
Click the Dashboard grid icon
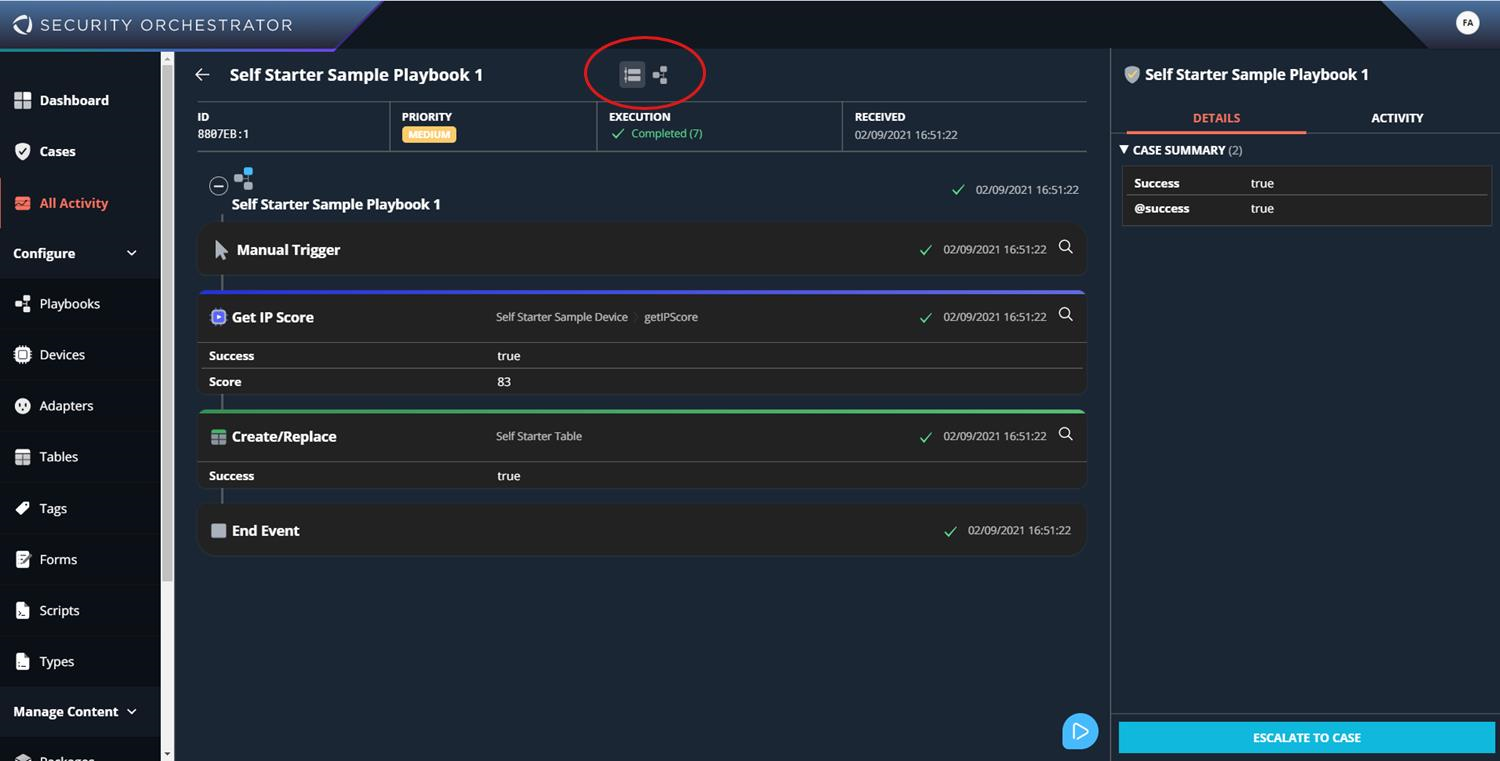tap(22, 100)
